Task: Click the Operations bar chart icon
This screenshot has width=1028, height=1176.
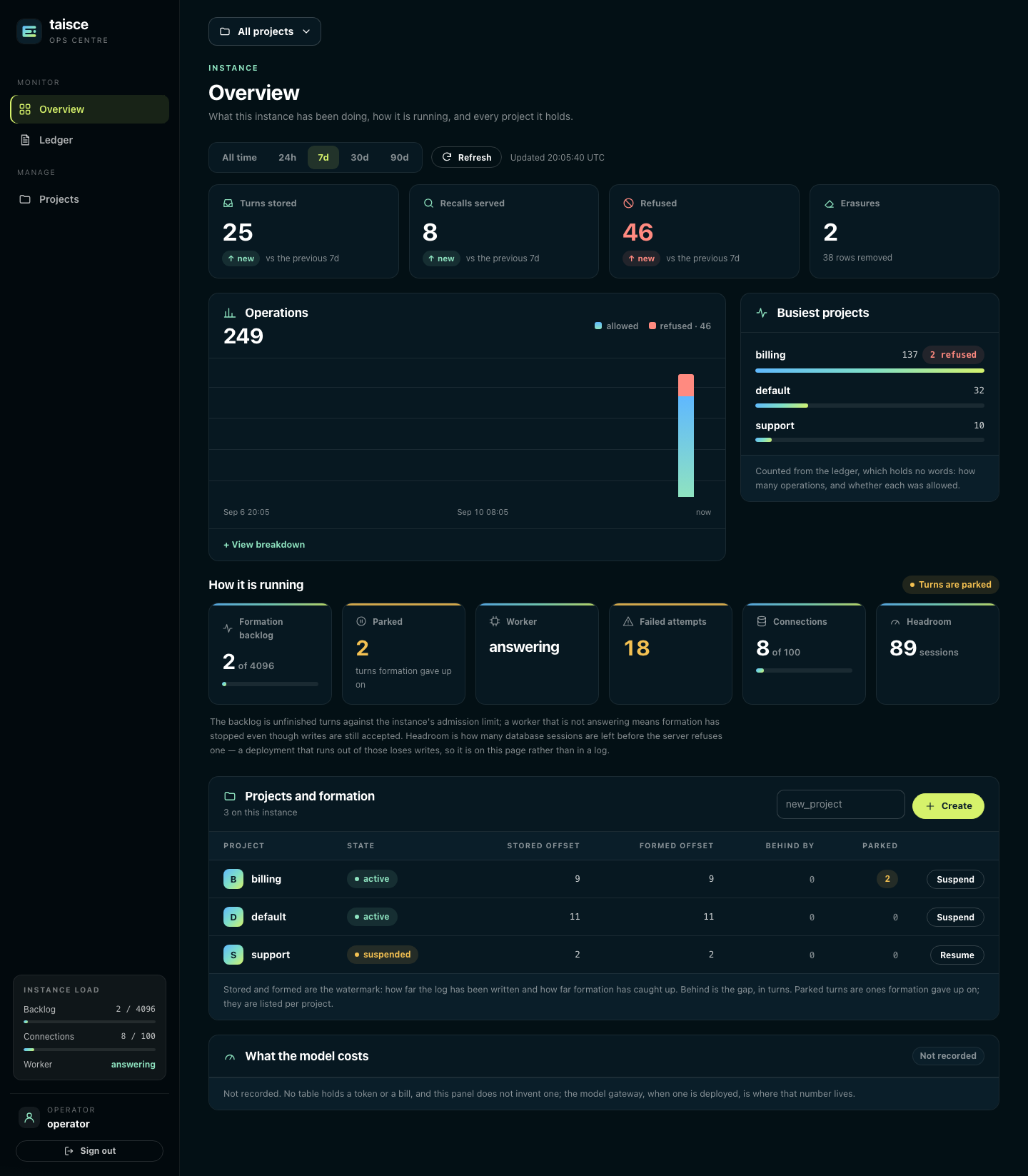Action: pyautogui.click(x=230, y=313)
